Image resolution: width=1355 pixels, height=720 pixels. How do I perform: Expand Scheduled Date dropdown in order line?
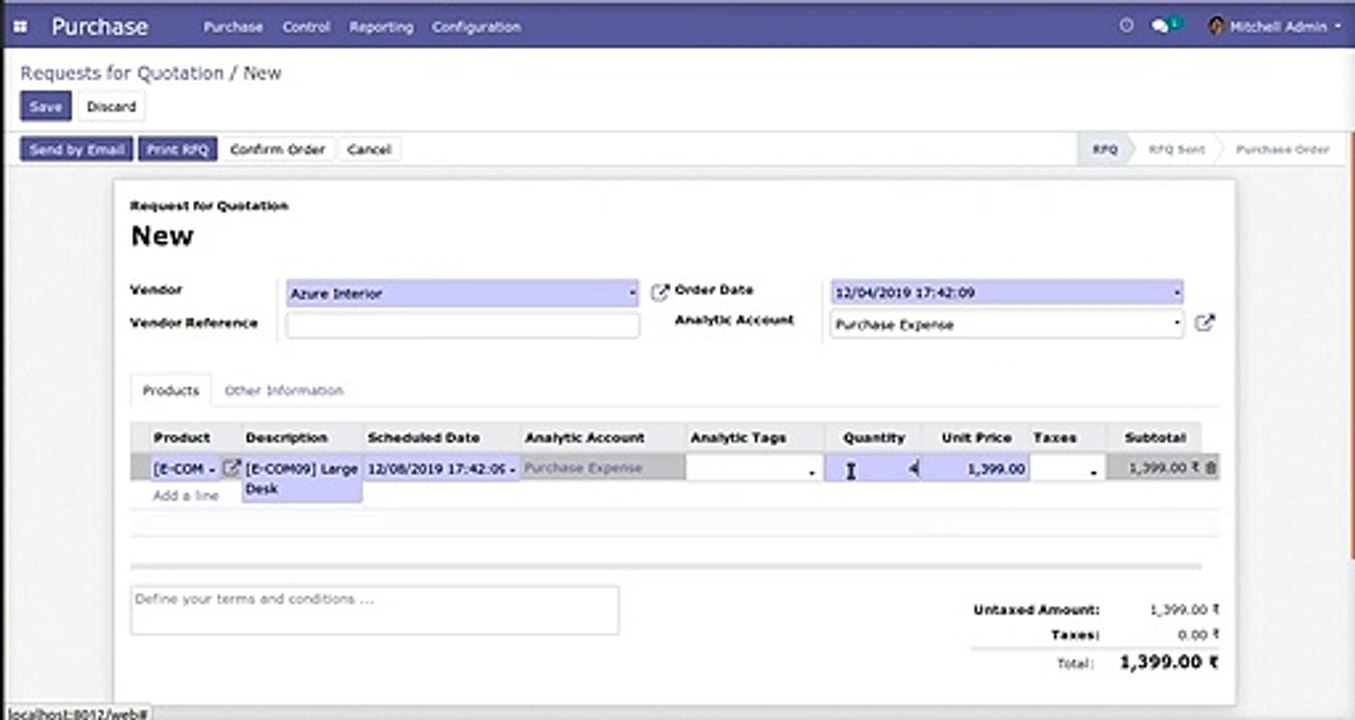[513, 468]
